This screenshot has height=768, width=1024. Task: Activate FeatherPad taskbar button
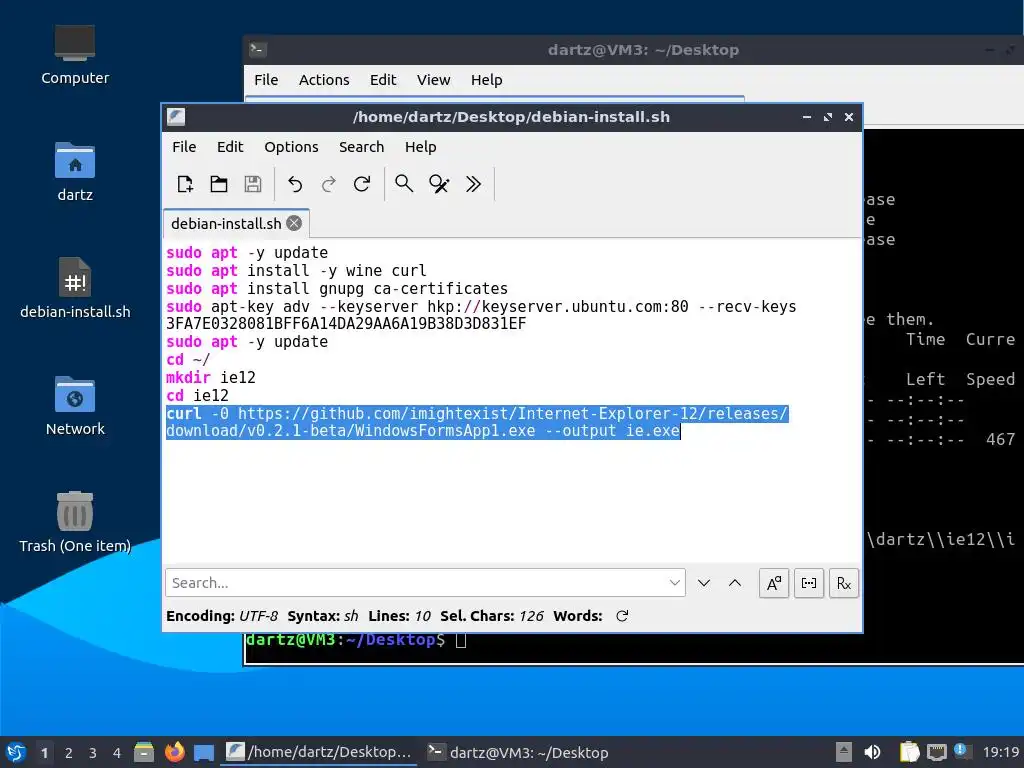(319, 752)
